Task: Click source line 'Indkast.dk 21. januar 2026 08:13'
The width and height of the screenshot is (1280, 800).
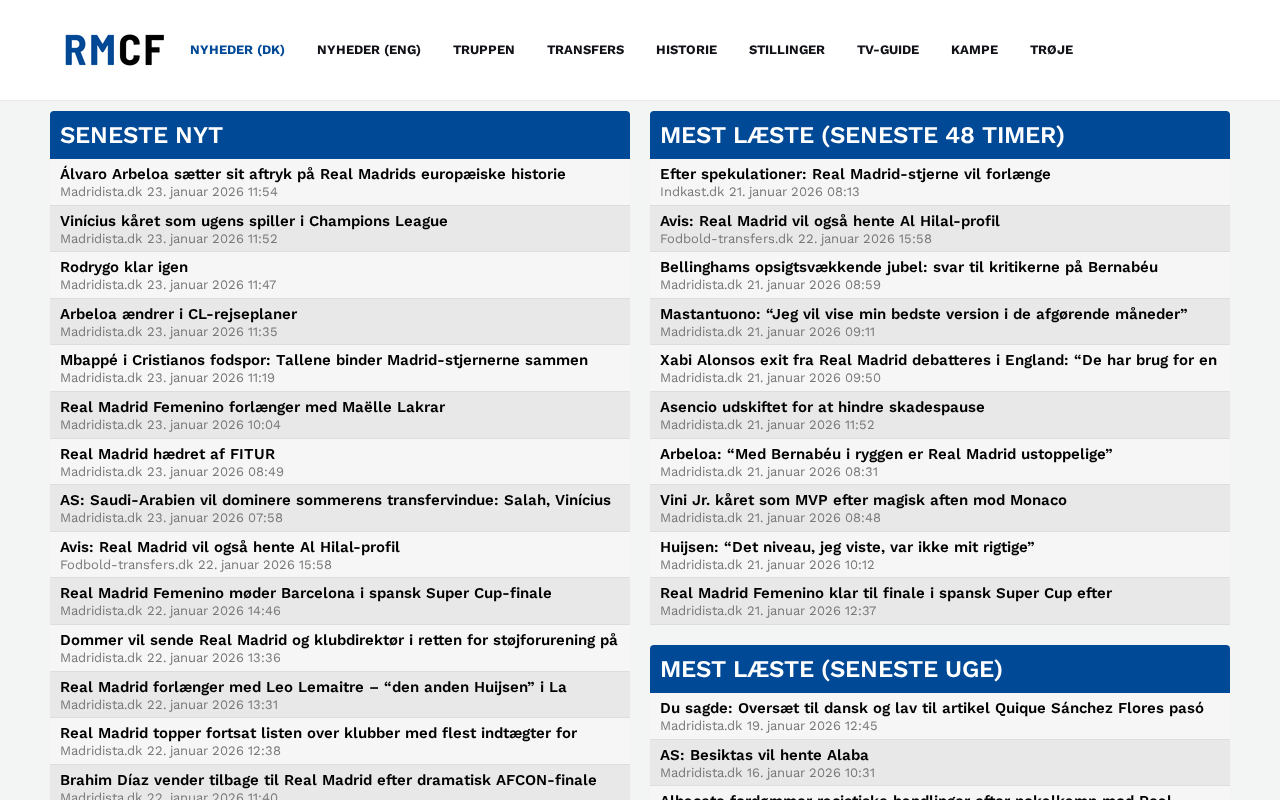Action: click(x=760, y=192)
